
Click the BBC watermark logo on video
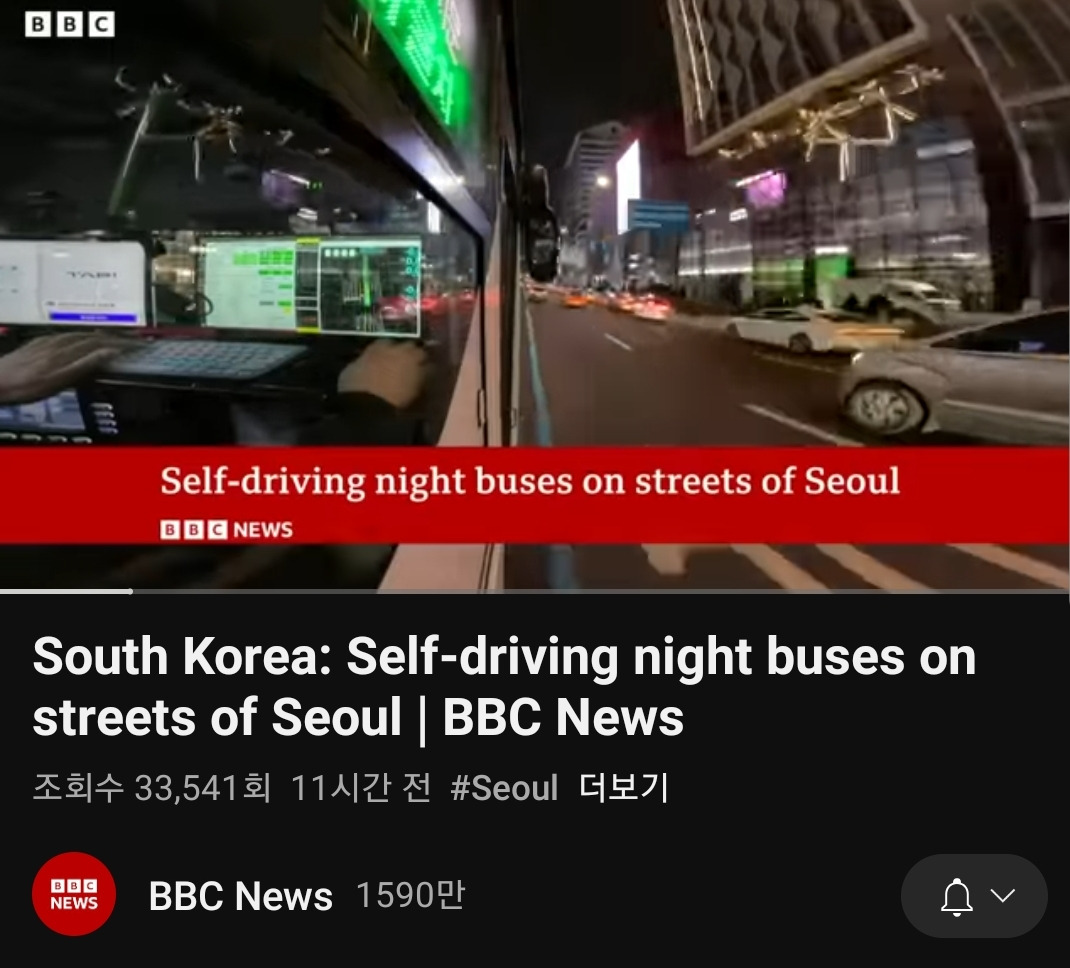pos(70,25)
